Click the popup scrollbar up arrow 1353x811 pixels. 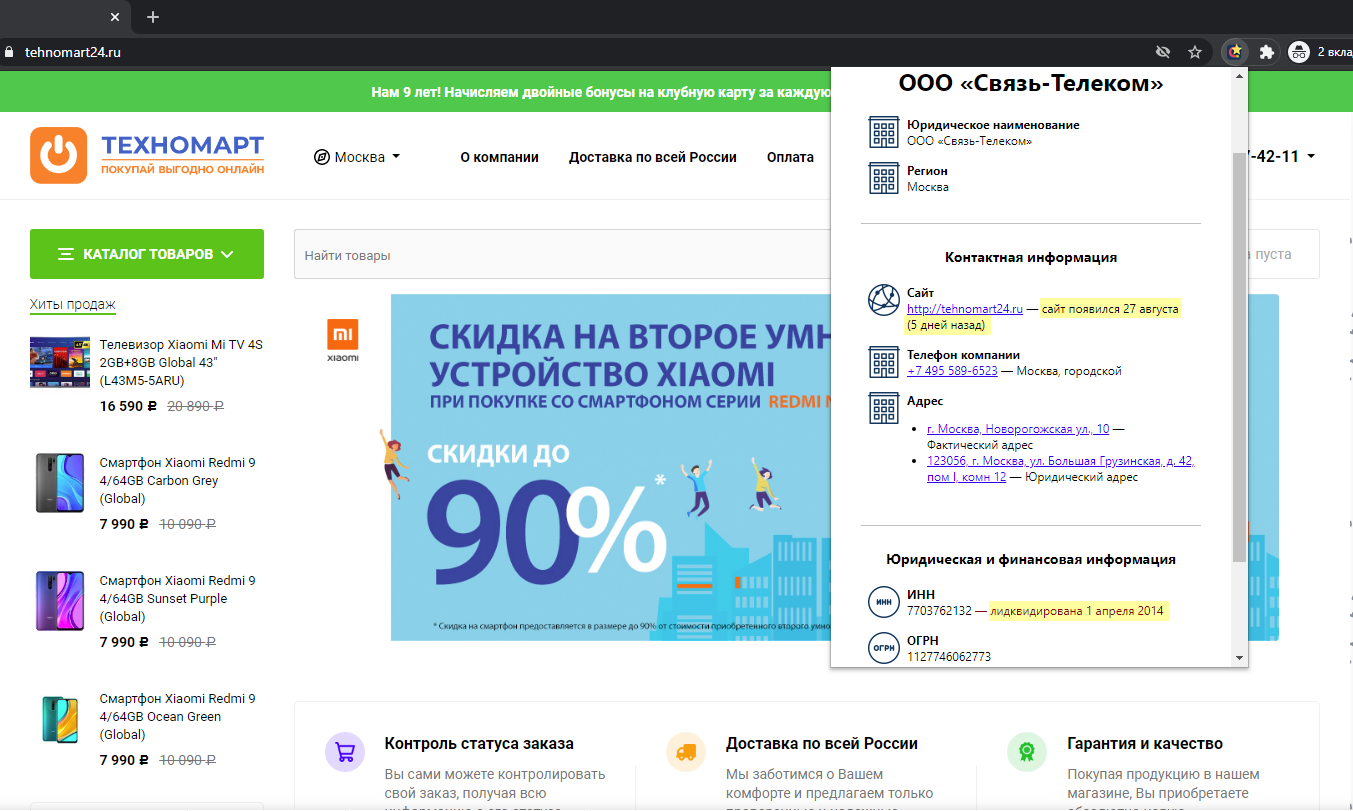click(x=1239, y=75)
